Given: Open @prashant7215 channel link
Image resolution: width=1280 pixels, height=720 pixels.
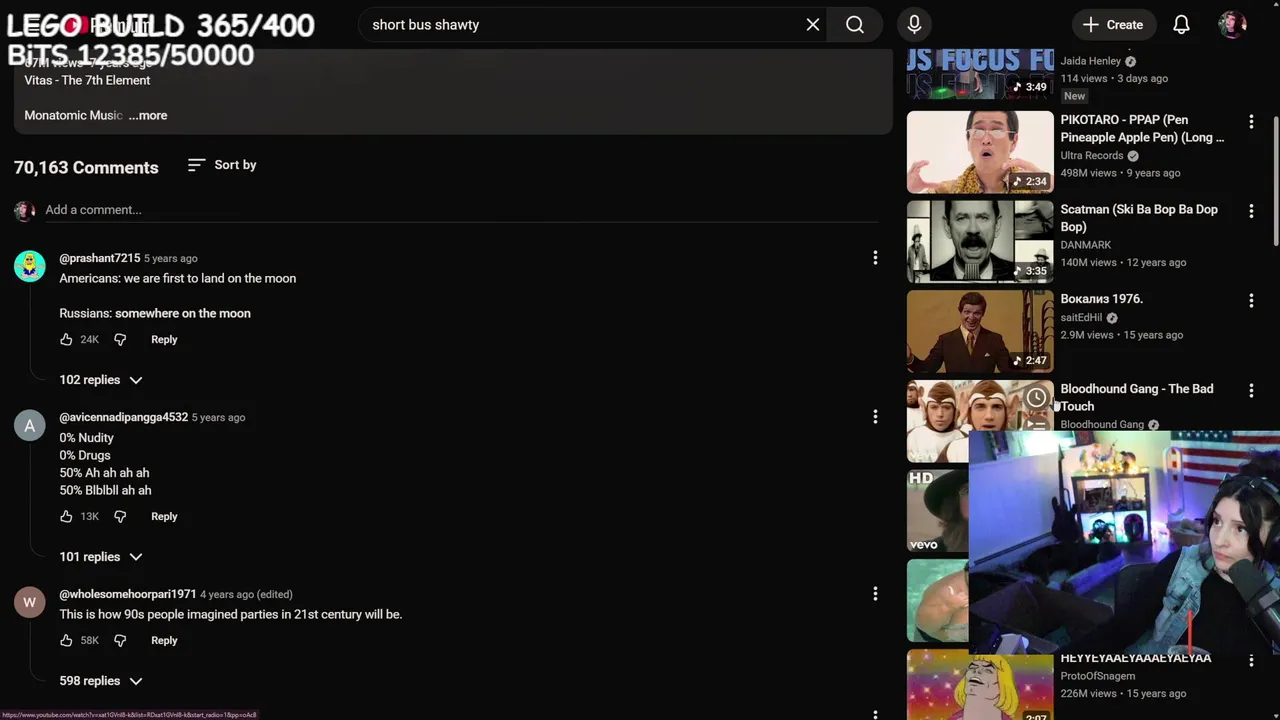Looking at the screenshot, I should 100,258.
